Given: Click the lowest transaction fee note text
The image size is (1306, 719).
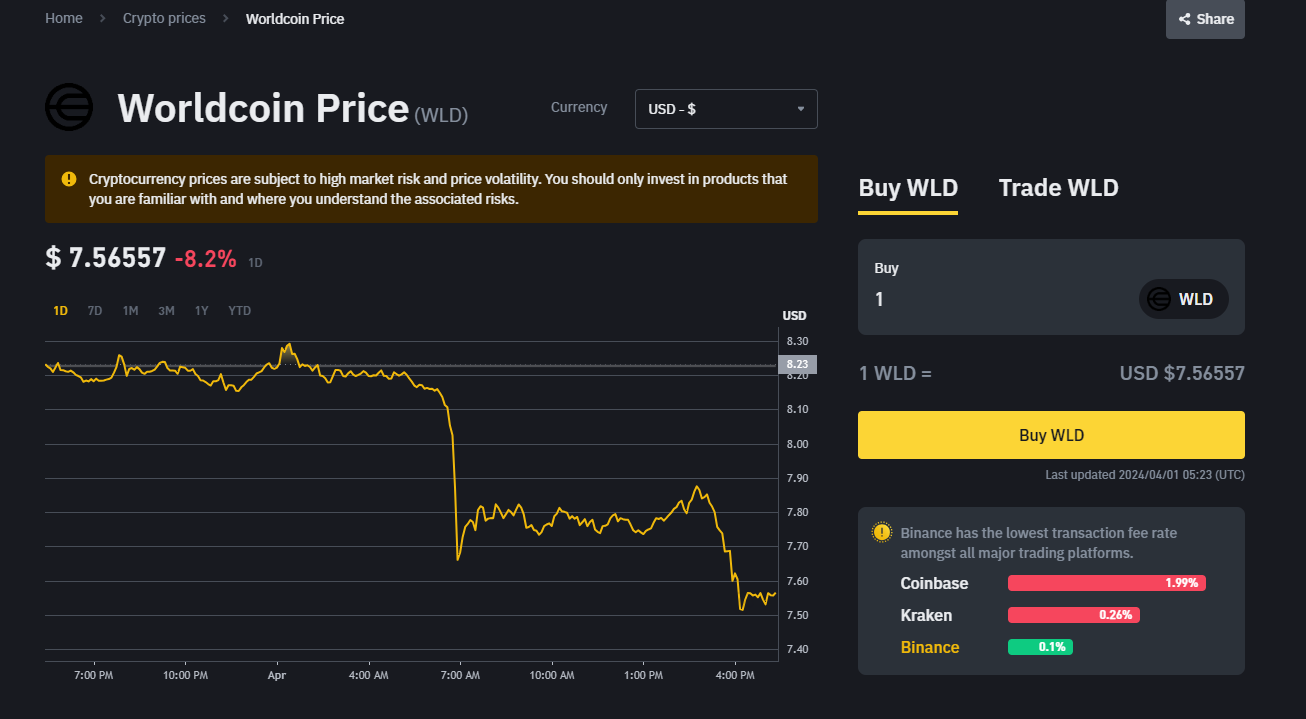Looking at the screenshot, I should 1039,542.
